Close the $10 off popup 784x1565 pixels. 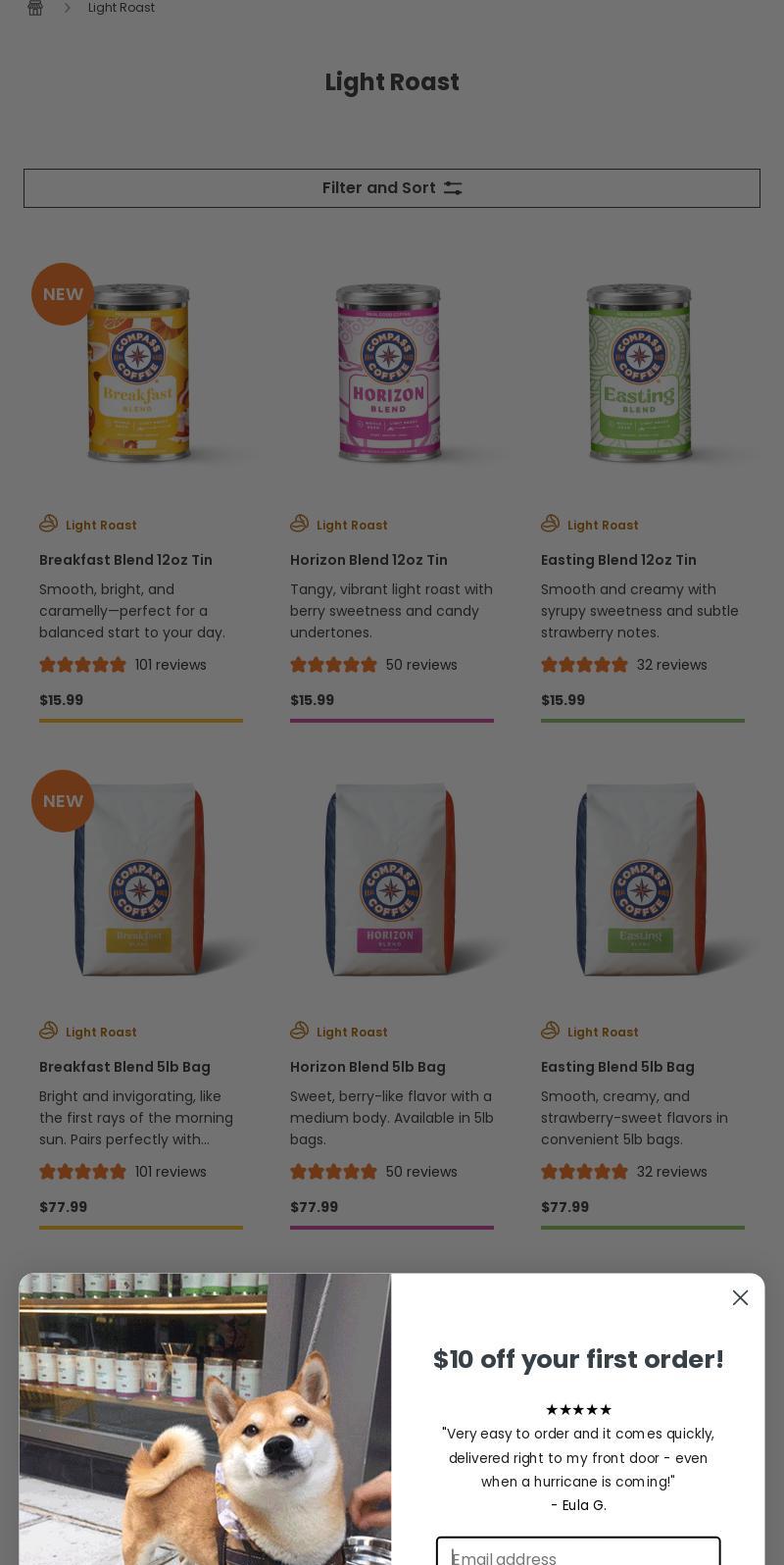[740, 1297]
